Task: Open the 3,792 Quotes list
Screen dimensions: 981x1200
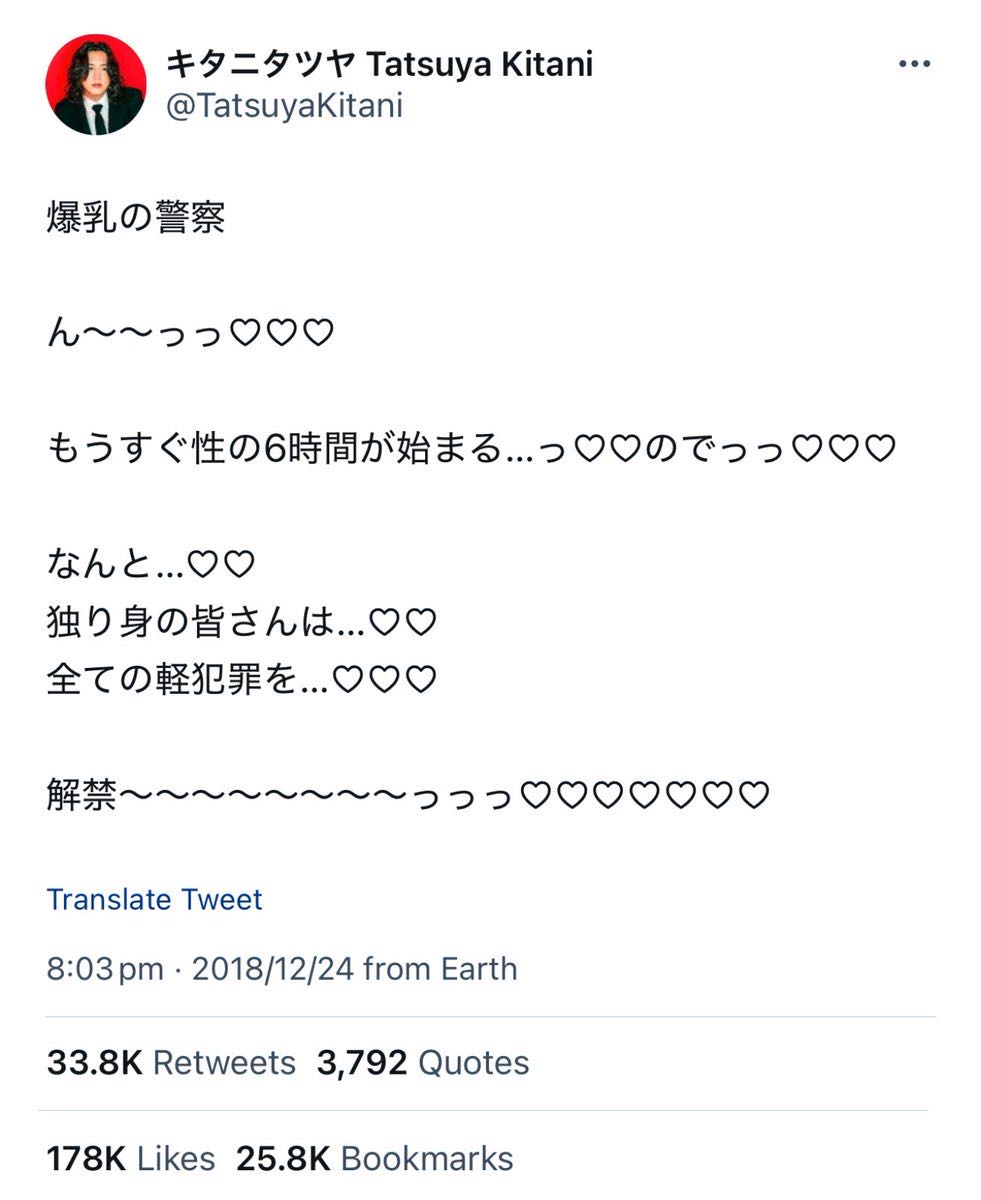Action: [423, 1062]
